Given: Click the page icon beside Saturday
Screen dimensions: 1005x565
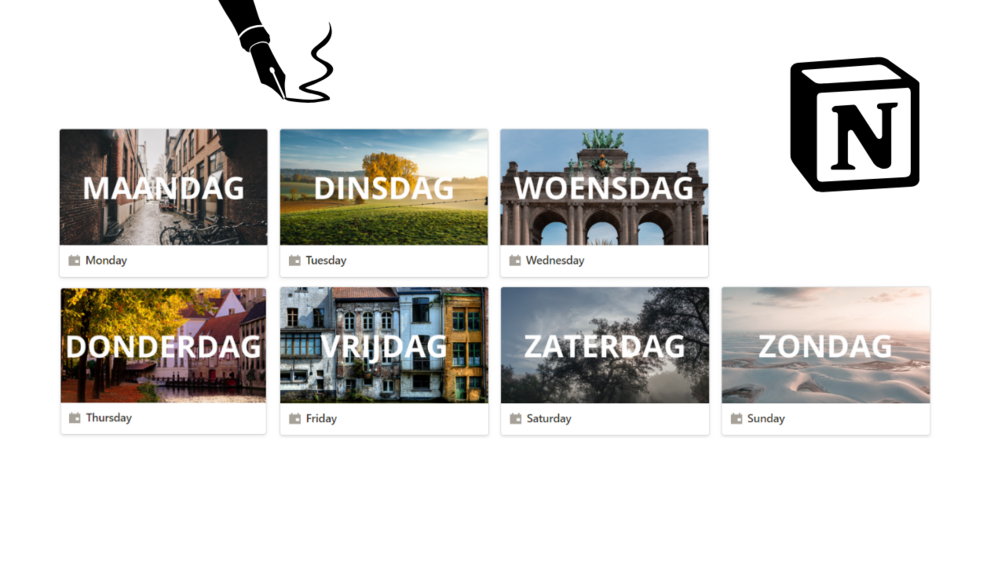Looking at the screenshot, I should pos(516,418).
